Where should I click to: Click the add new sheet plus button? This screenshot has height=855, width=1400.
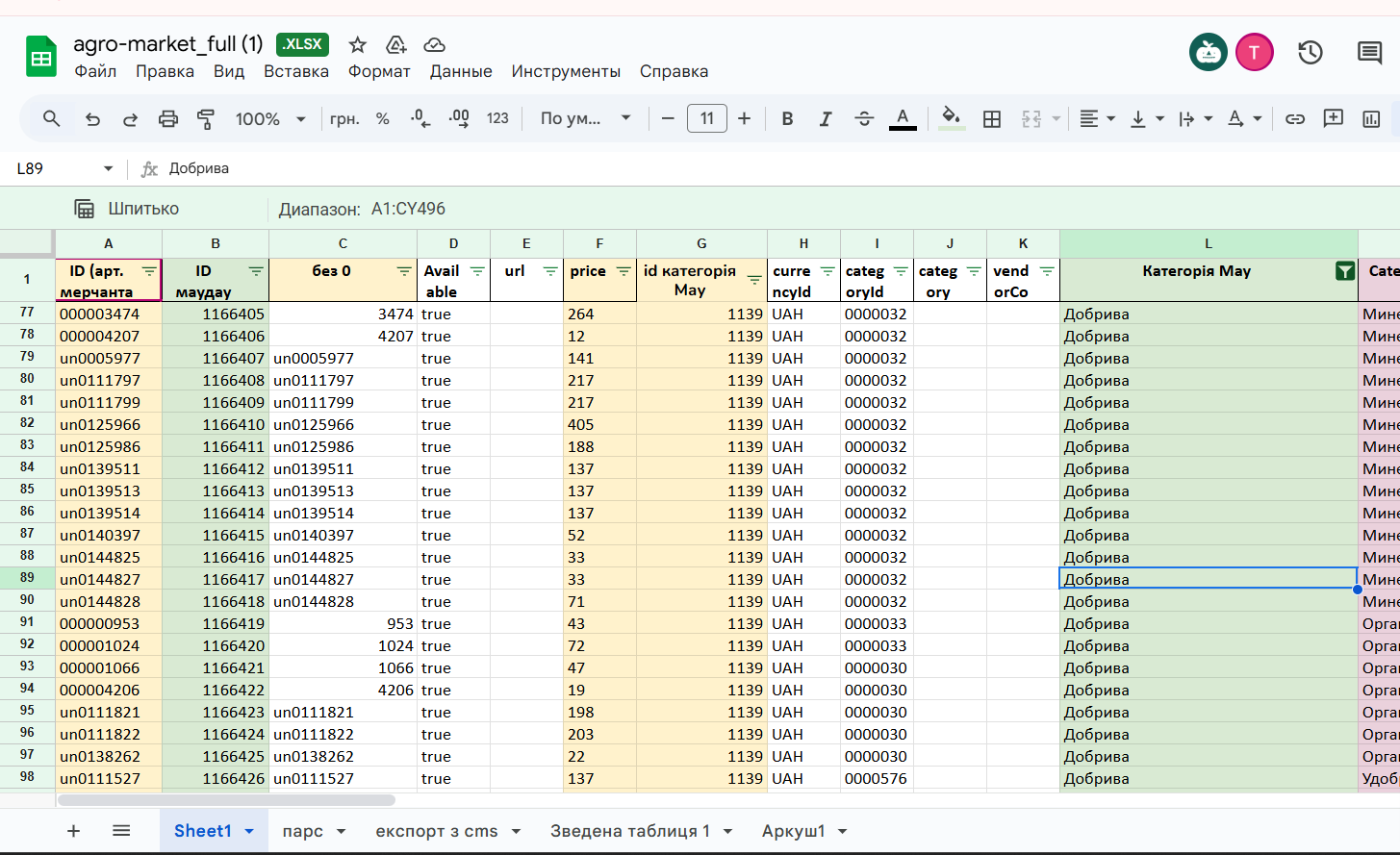(73, 831)
